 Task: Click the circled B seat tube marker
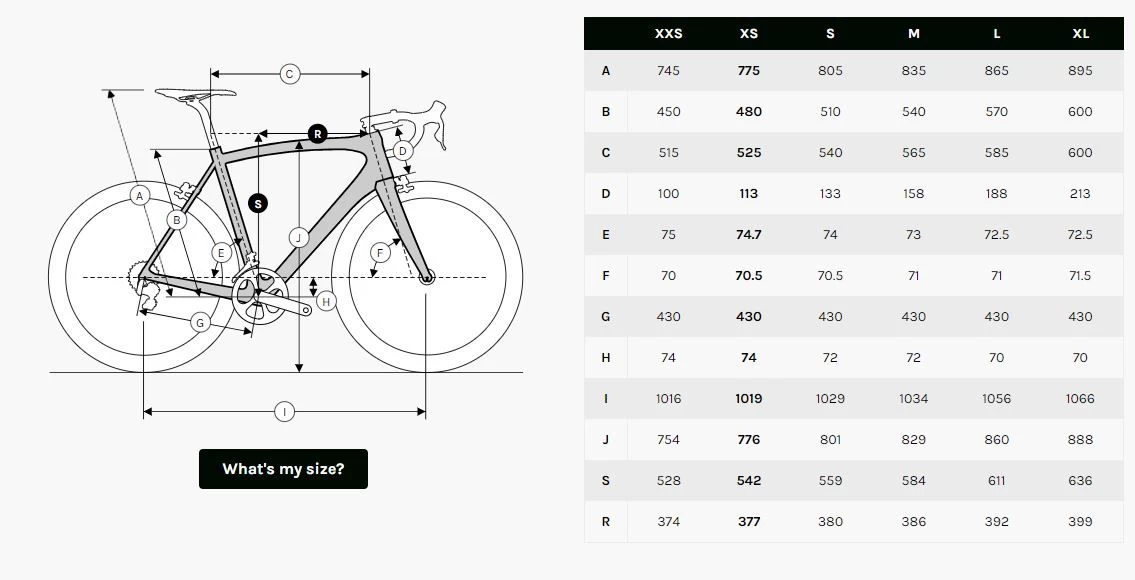177,217
